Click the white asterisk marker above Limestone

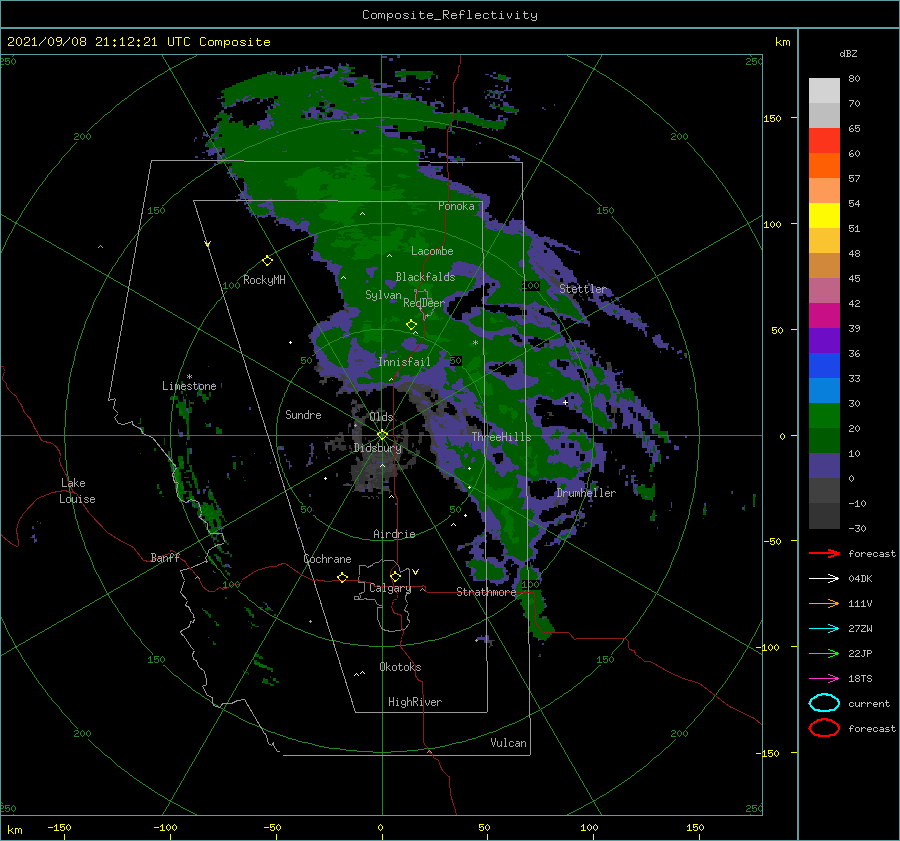click(189, 377)
